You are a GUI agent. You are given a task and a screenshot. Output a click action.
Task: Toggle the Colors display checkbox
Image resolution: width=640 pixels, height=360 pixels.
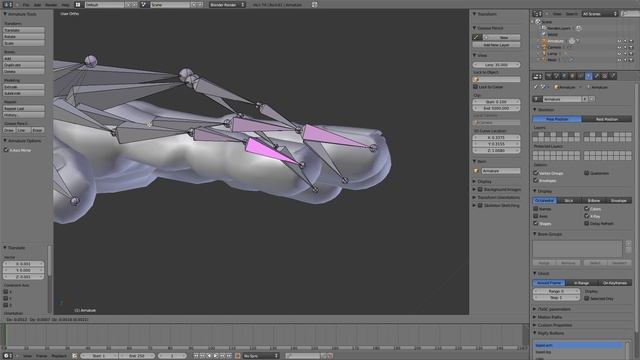(587, 209)
